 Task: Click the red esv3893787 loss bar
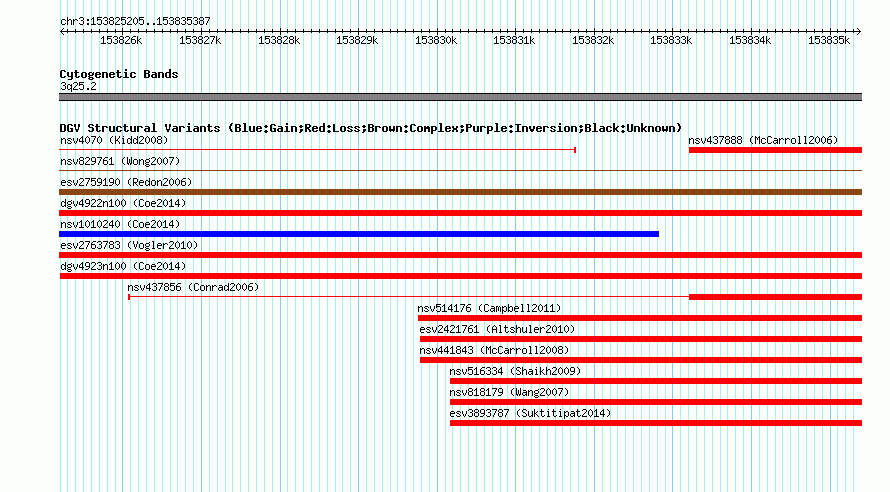pos(656,423)
